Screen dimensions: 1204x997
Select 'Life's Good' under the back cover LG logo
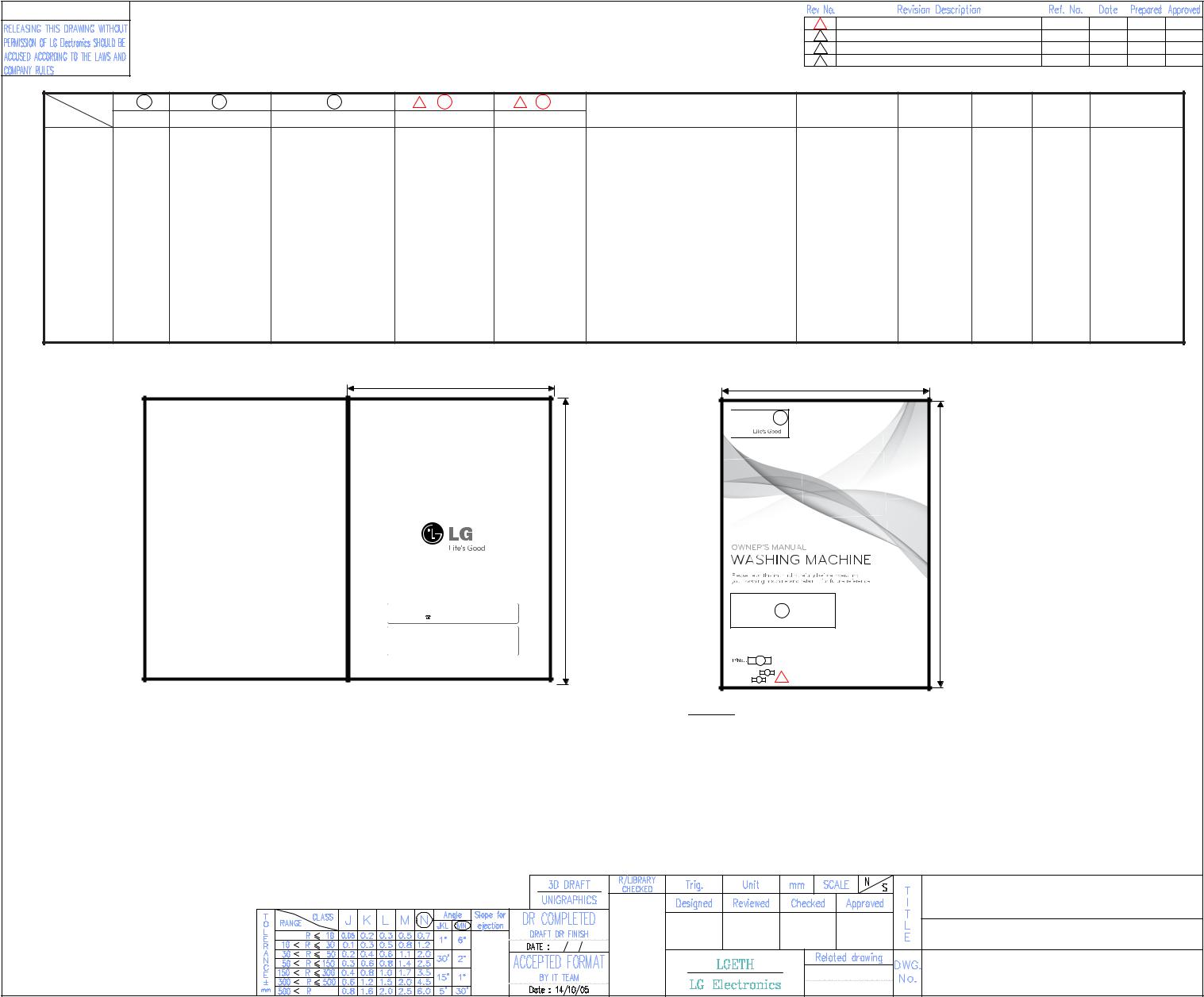467,549
